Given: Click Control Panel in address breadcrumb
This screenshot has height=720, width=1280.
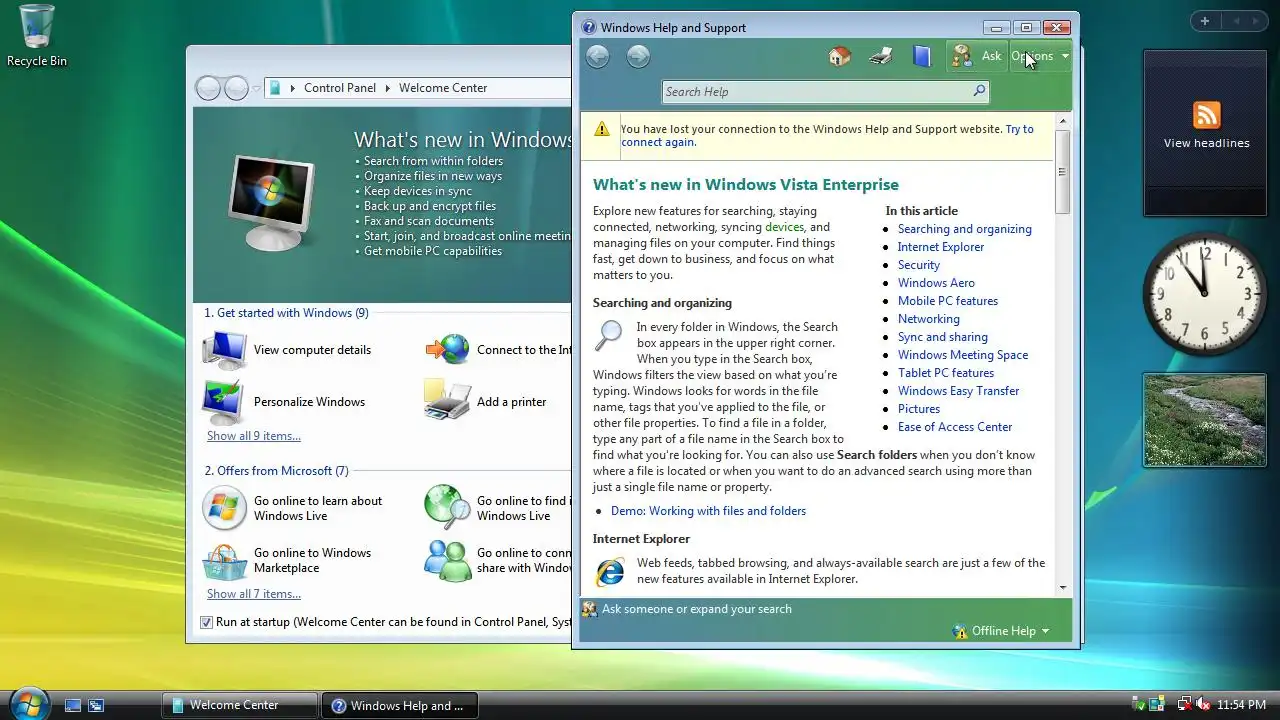Looking at the screenshot, I should [x=340, y=88].
